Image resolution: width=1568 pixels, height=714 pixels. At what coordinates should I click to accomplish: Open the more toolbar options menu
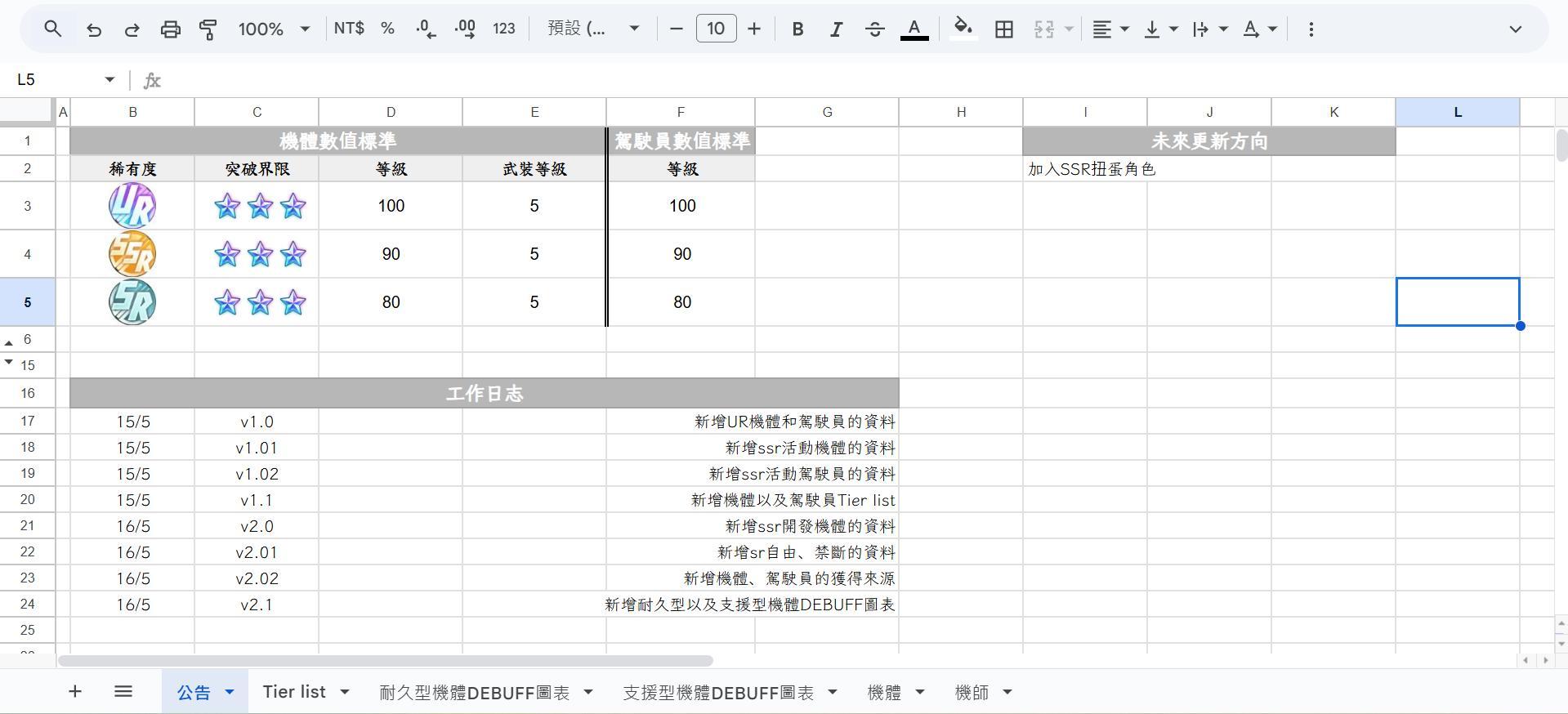coord(1311,29)
